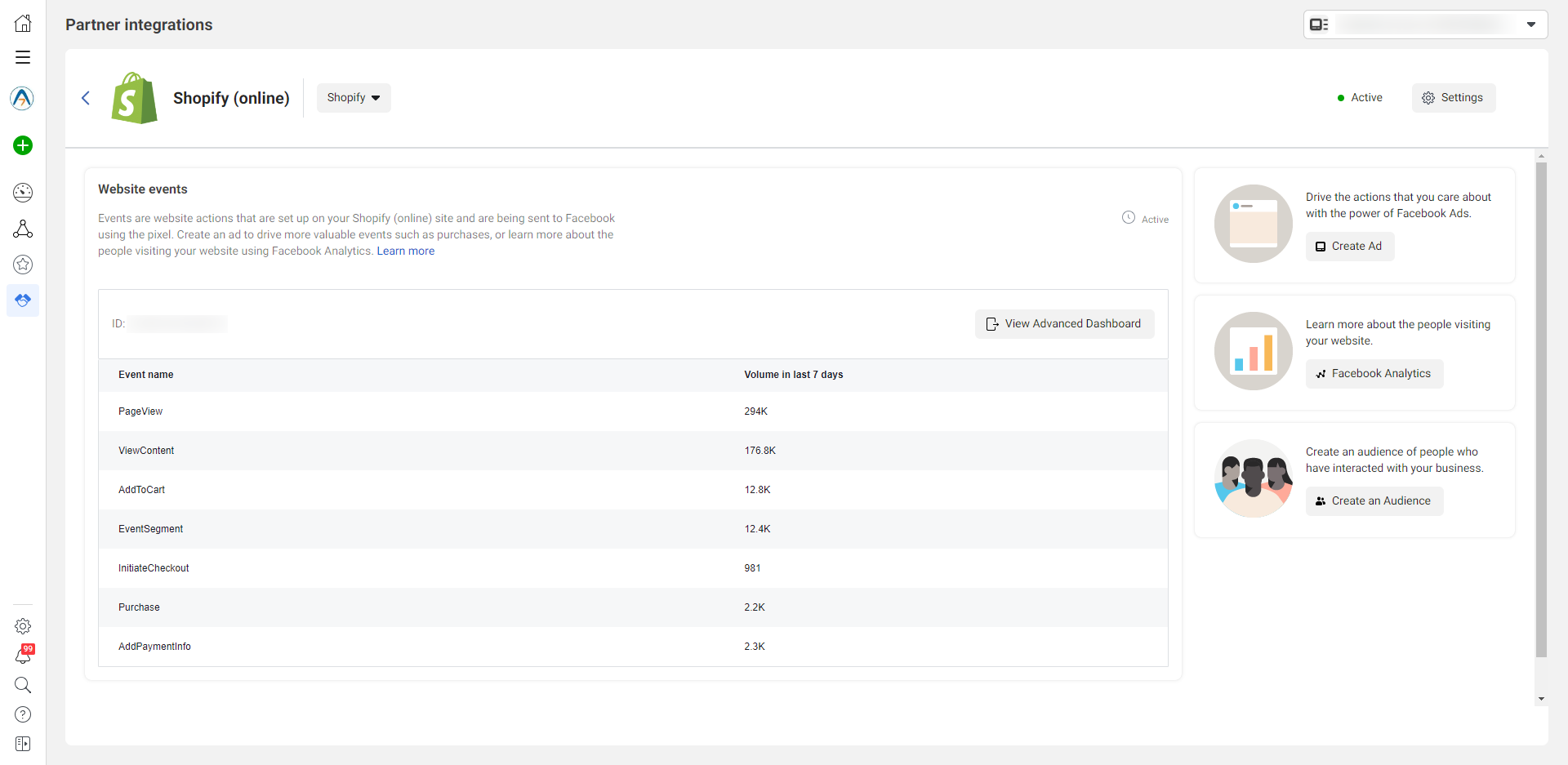Open the dashboard gauge icon in sidebar
The height and width of the screenshot is (765, 1568).
pos(23,193)
